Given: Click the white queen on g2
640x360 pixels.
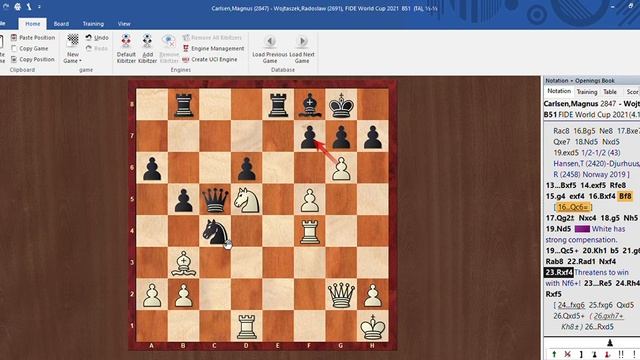Looking at the screenshot, I should pos(341,295).
